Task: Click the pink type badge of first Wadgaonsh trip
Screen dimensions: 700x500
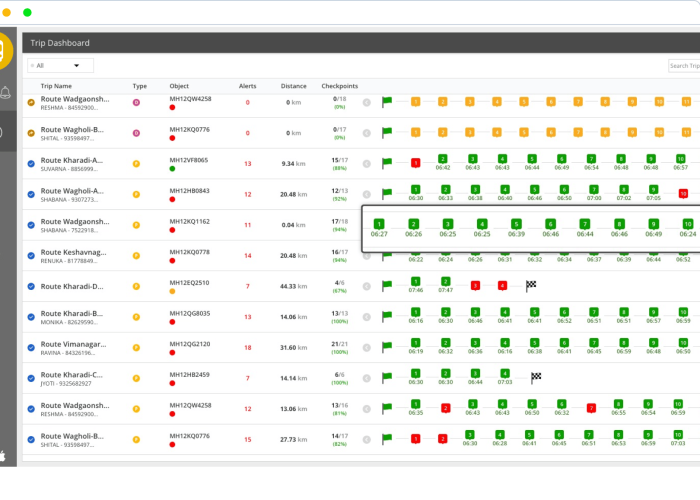Action: [137, 101]
